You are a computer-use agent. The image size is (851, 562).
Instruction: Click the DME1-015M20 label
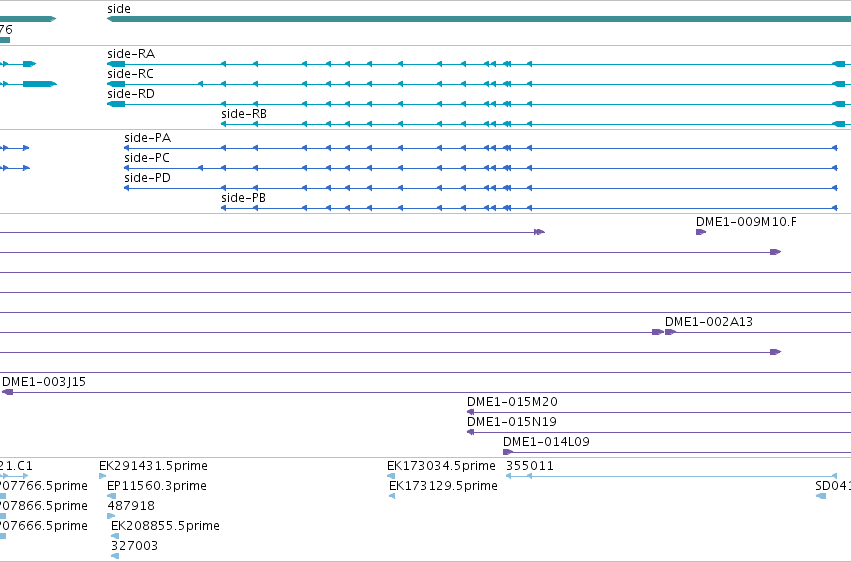click(x=512, y=402)
